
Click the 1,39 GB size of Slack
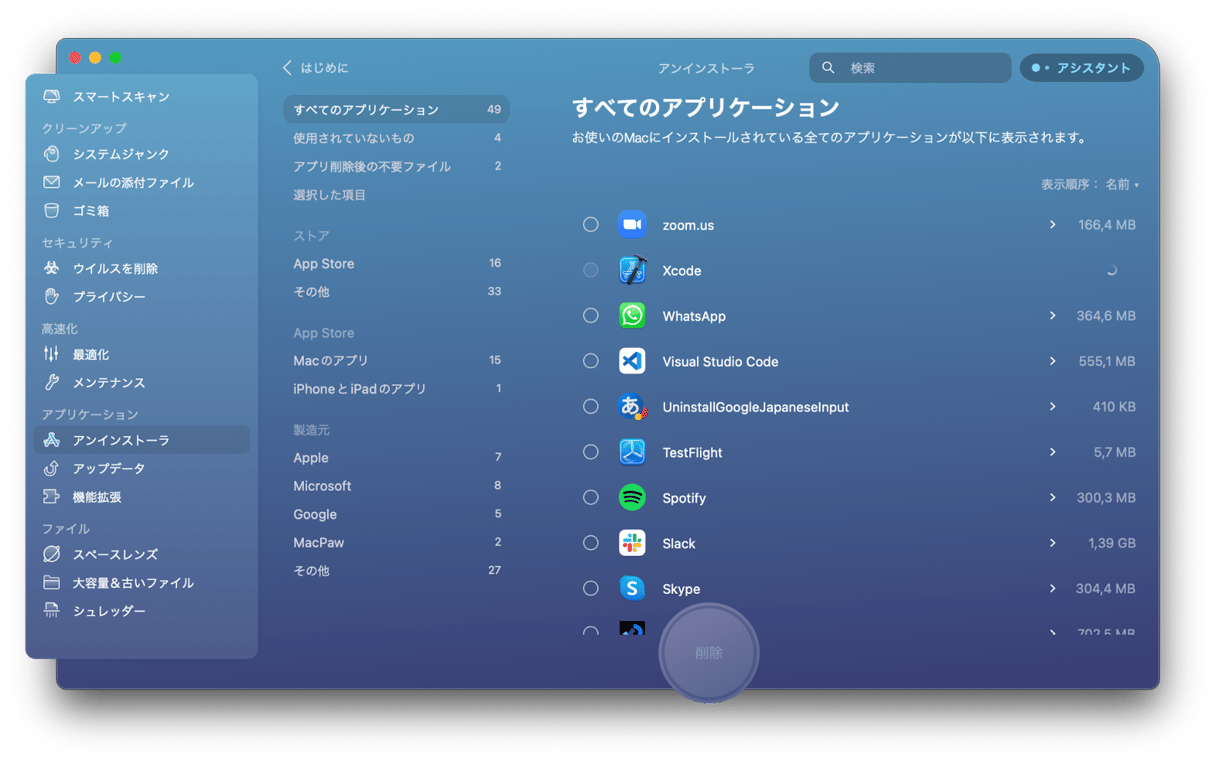[x=1112, y=543]
